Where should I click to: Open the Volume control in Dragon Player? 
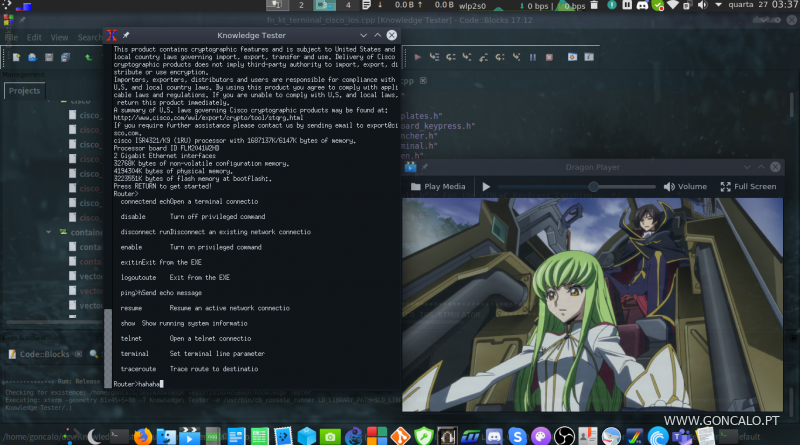point(684,186)
